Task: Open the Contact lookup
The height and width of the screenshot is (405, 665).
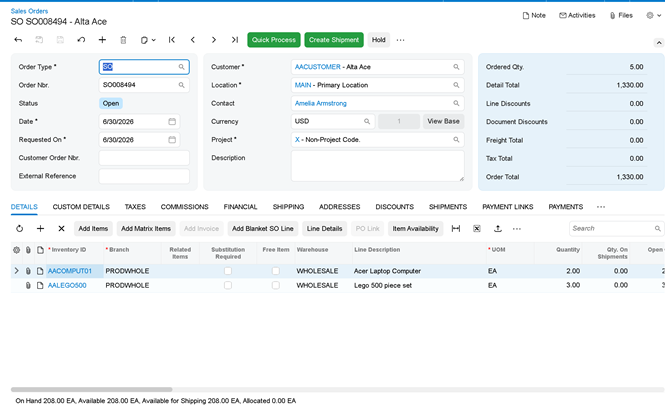Action: coord(456,103)
